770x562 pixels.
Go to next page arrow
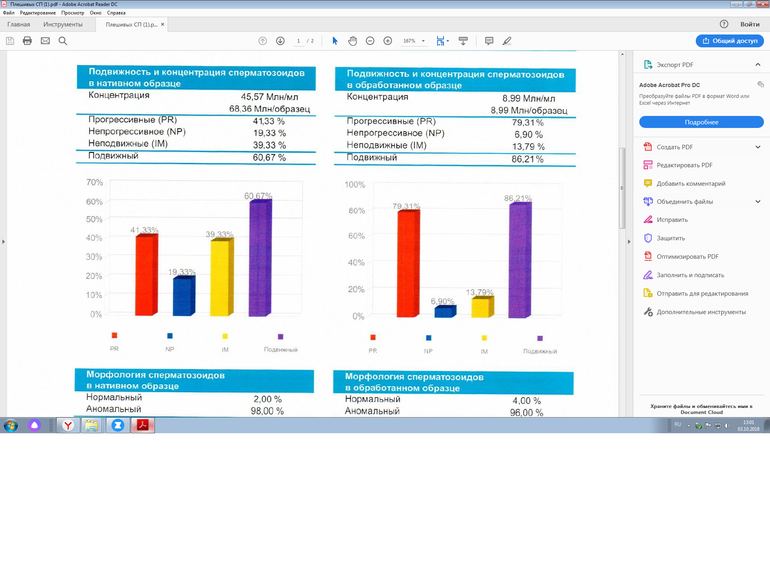coord(280,41)
